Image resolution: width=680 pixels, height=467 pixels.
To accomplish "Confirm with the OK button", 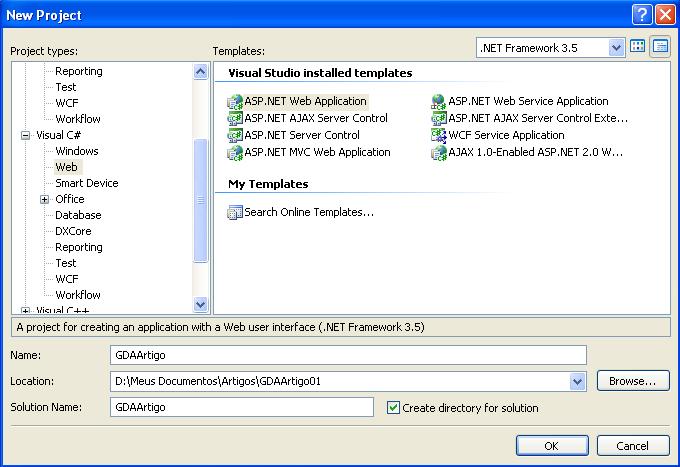I will pos(551,446).
